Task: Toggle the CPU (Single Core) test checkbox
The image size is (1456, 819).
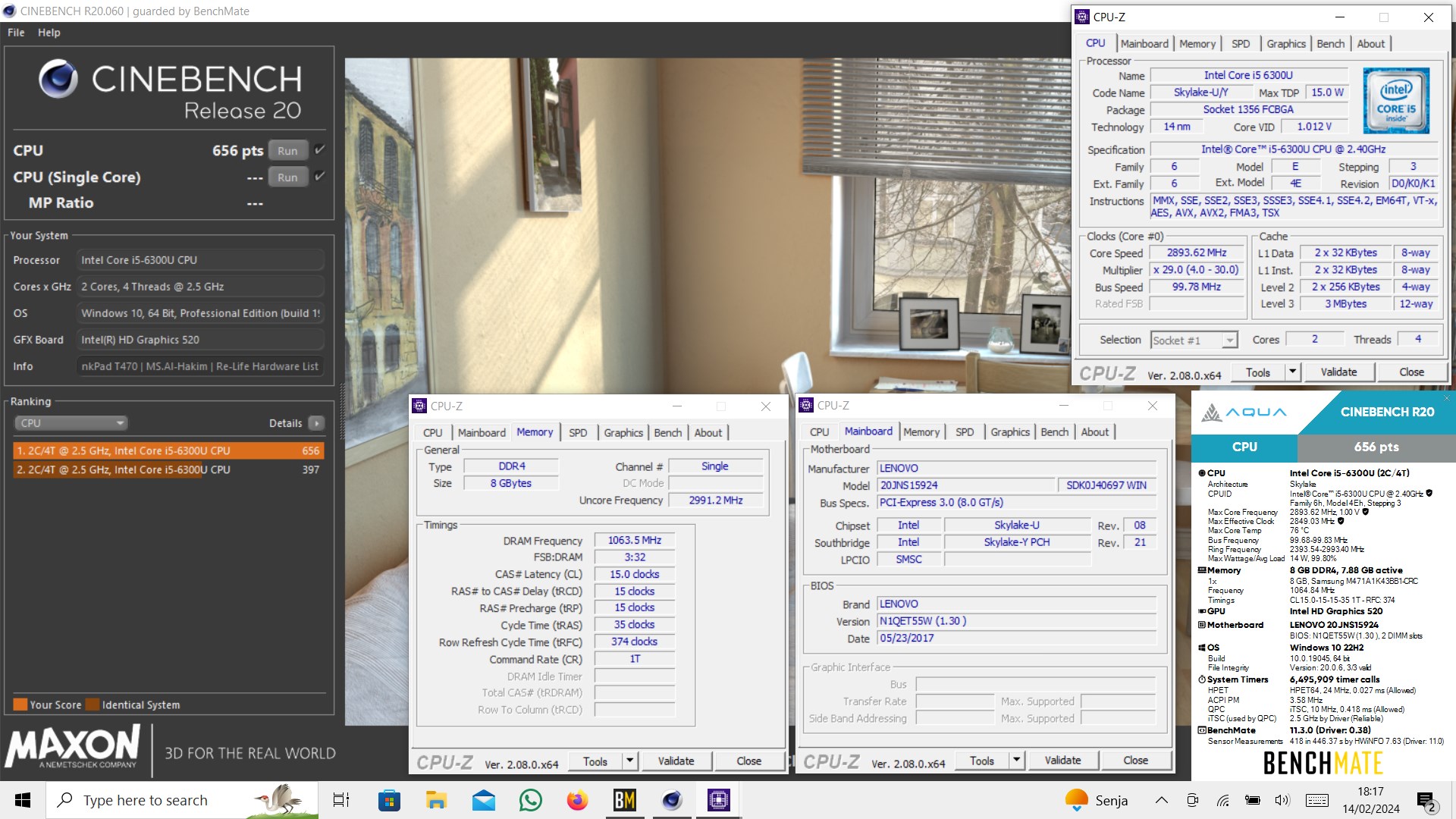Action: coord(320,176)
